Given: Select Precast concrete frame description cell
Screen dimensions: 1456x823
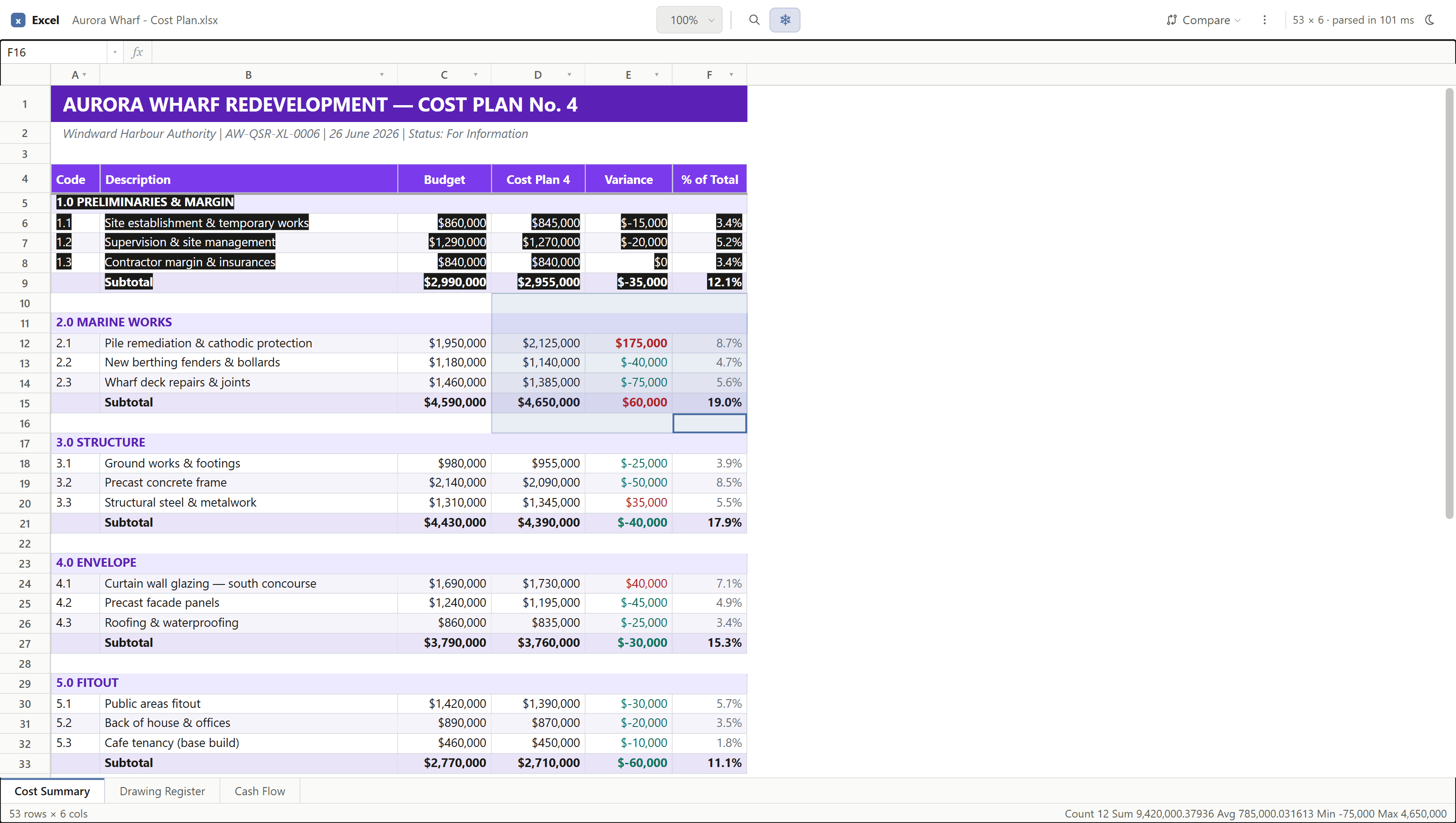Looking at the screenshot, I should point(248,483).
